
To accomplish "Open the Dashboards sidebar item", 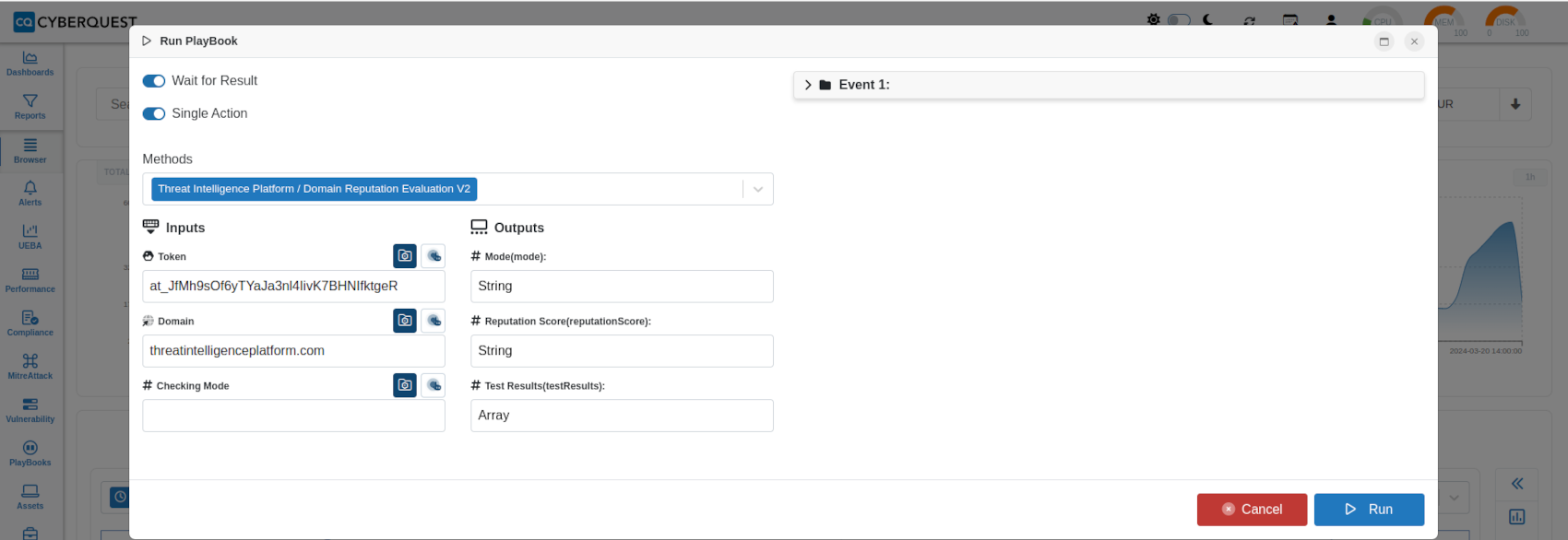I will pyautogui.click(x=30, y=64).
